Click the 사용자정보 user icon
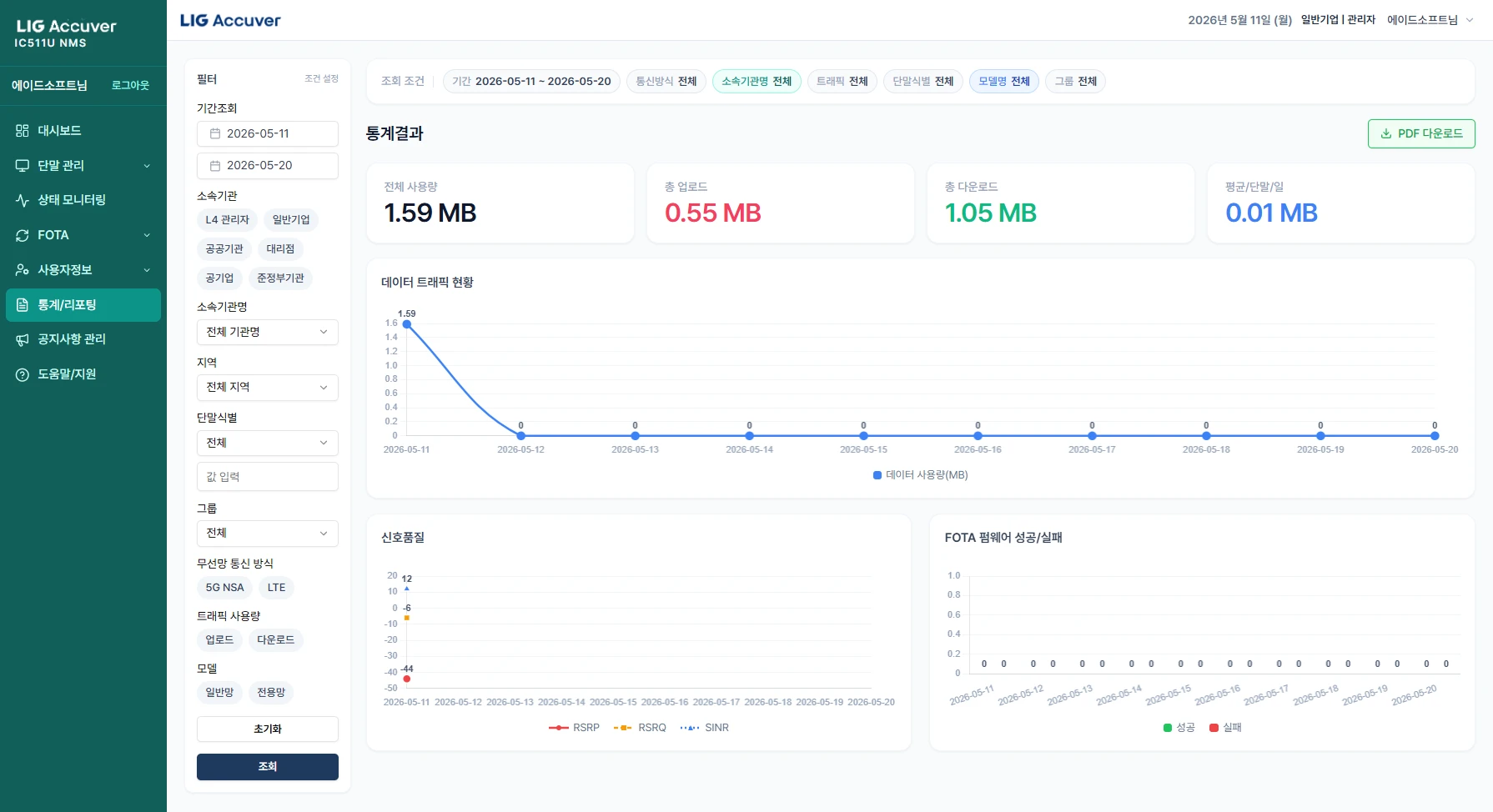Viewport: 1493px width, 812px height. coord(23,270)
